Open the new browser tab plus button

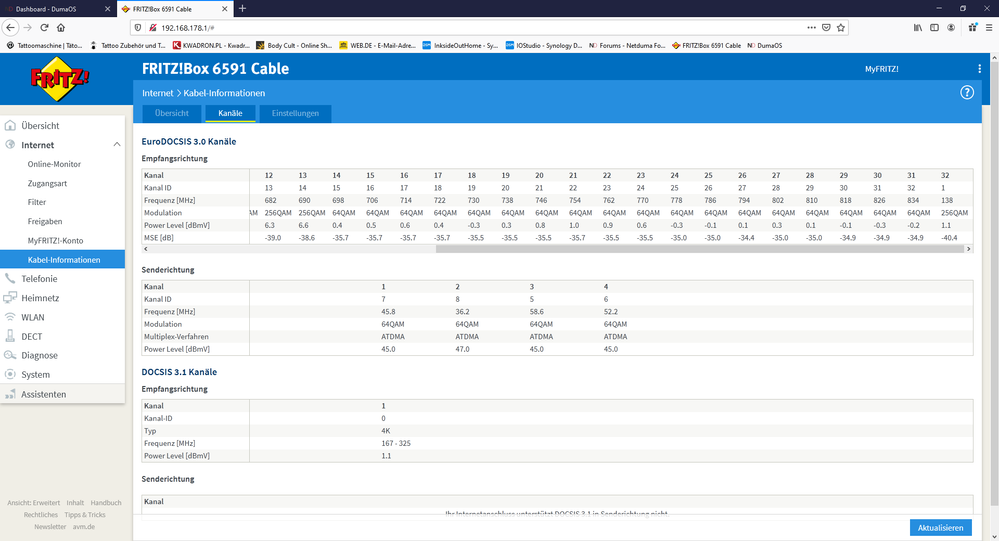(x=242, y=8)
